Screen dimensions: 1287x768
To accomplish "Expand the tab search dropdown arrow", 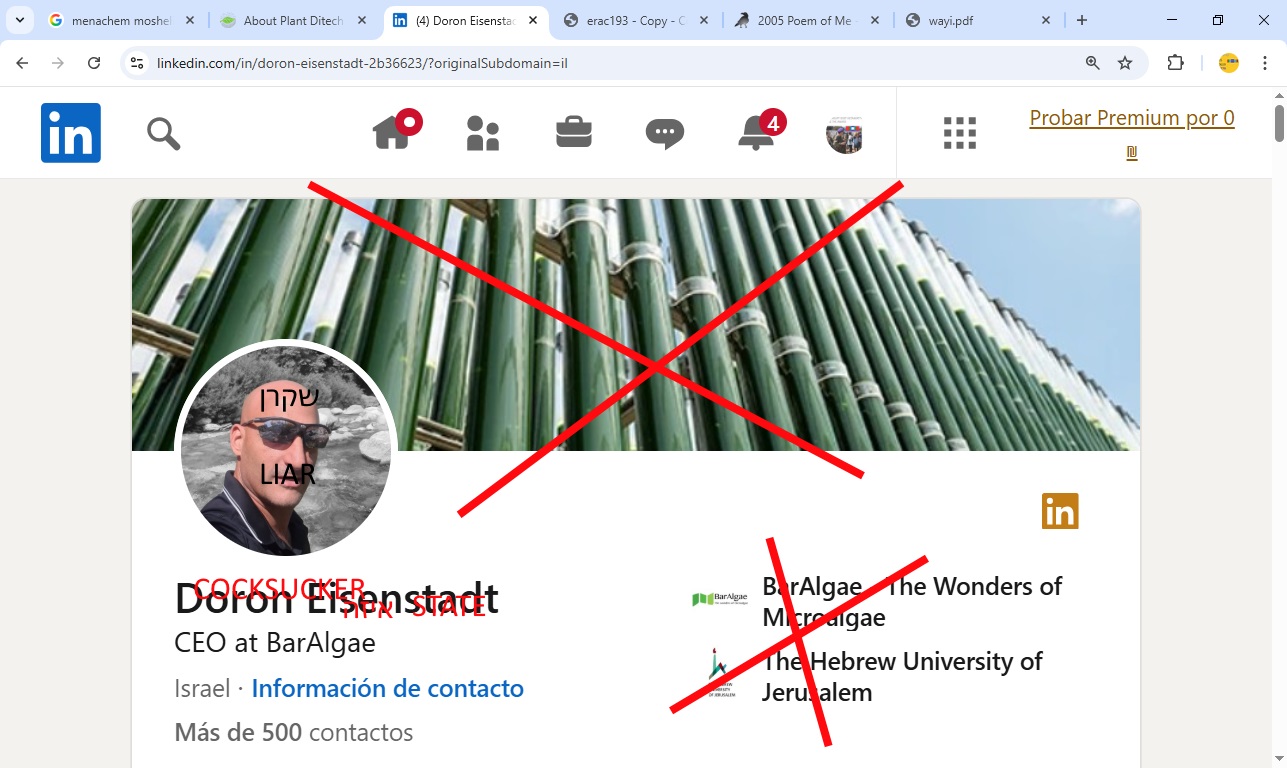I will point(19,20).
